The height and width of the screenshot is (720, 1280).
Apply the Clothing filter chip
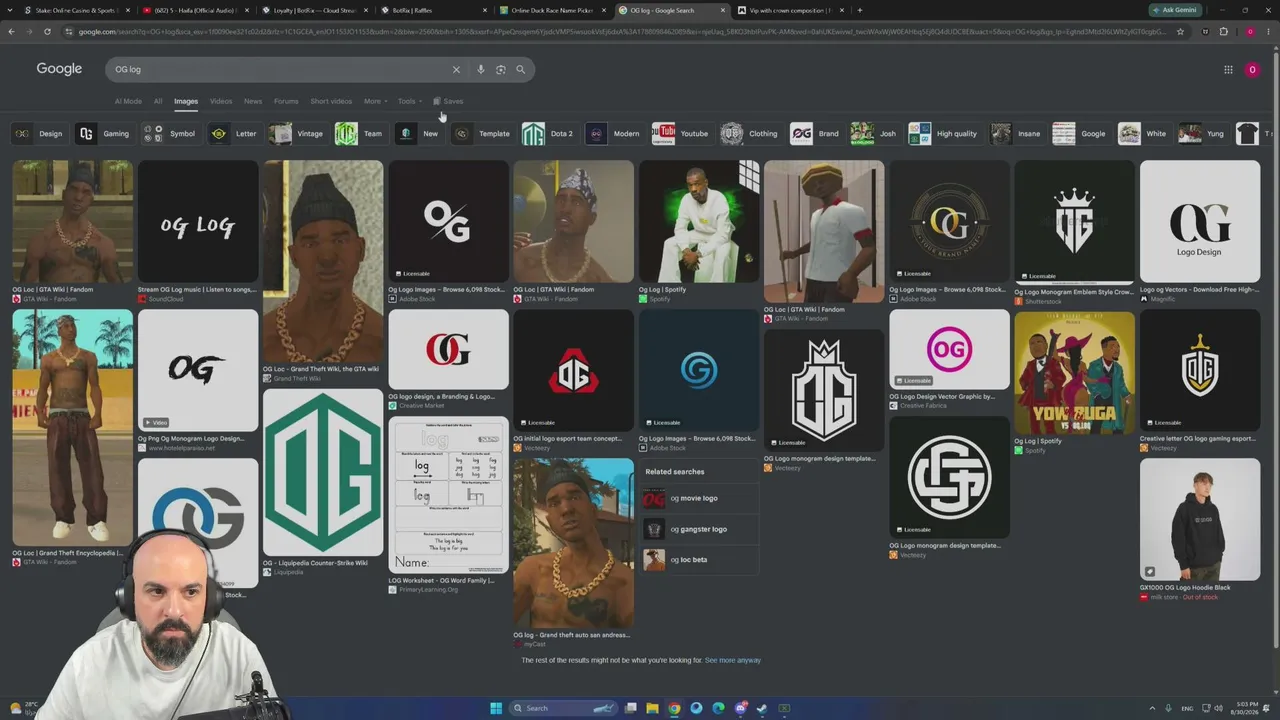click(x=750, y=134)
